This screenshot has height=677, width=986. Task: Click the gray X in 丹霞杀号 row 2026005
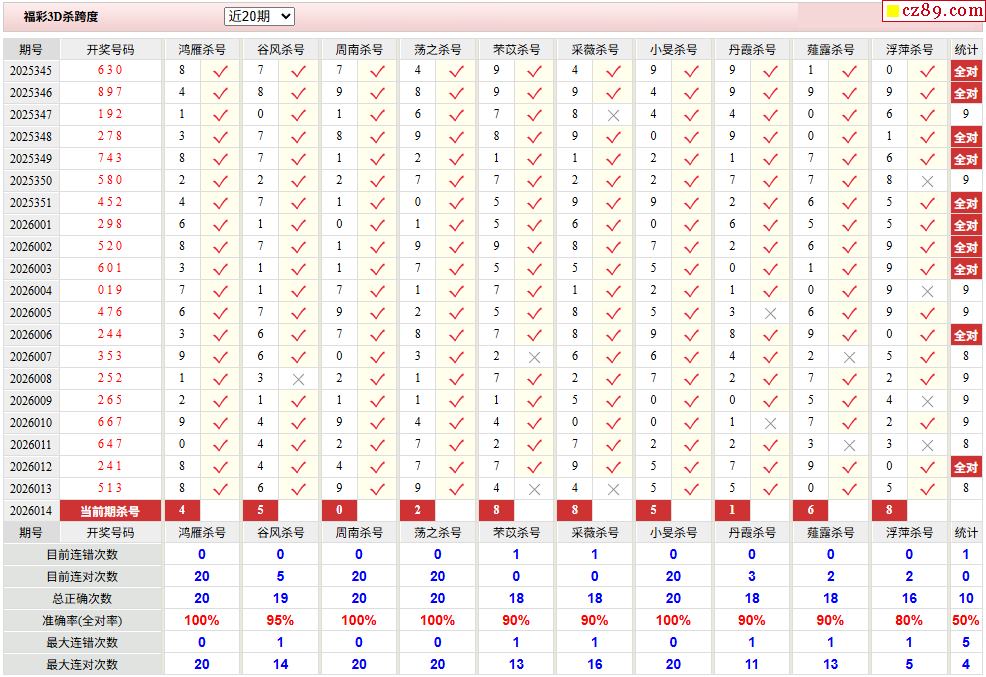770,313
